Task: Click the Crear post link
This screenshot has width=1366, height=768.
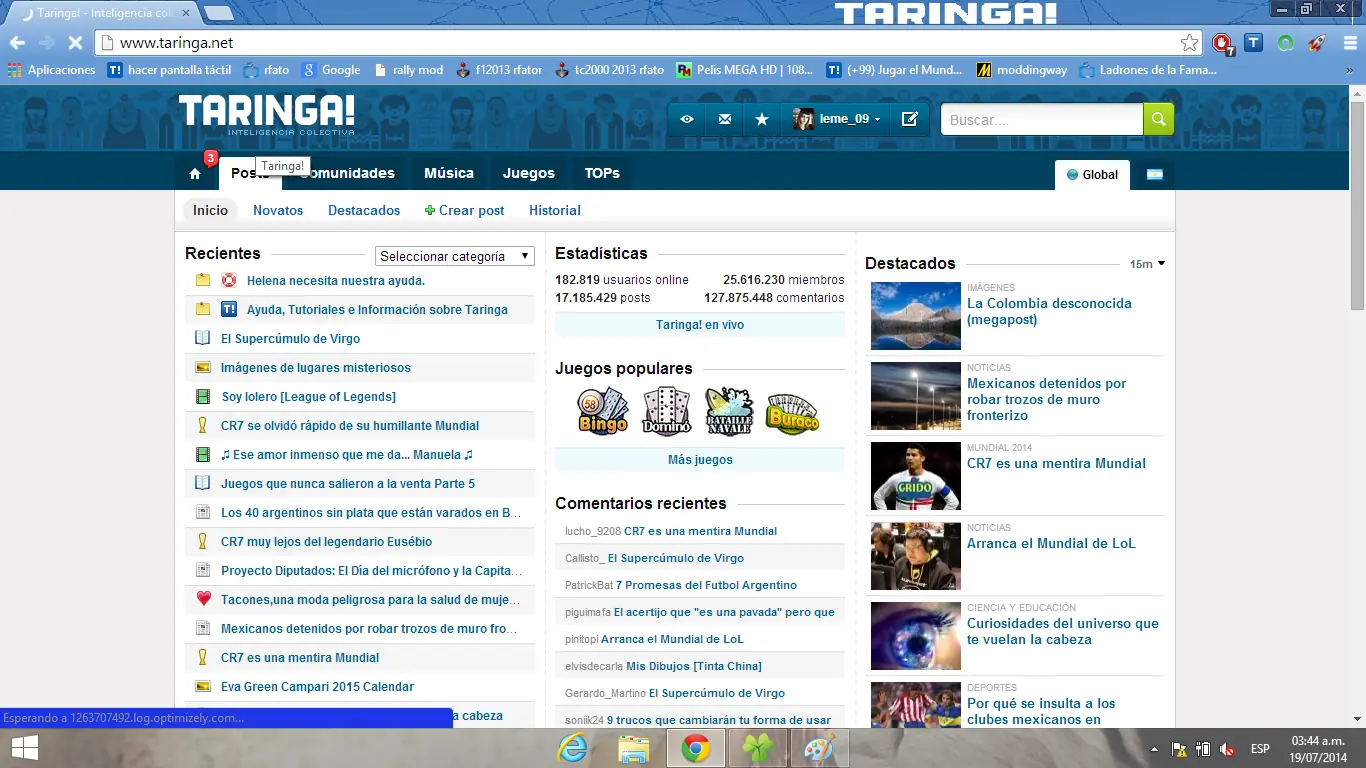Action: tap(465, 210)
